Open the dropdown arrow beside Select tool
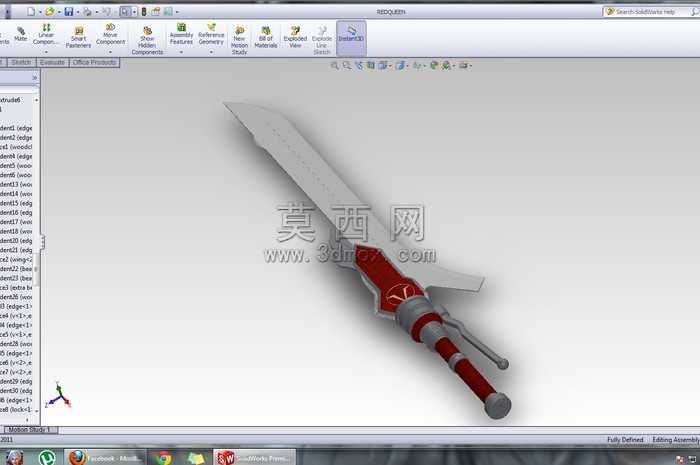The image size is (700, 465). pyautogui.click(x=134, y=12)
